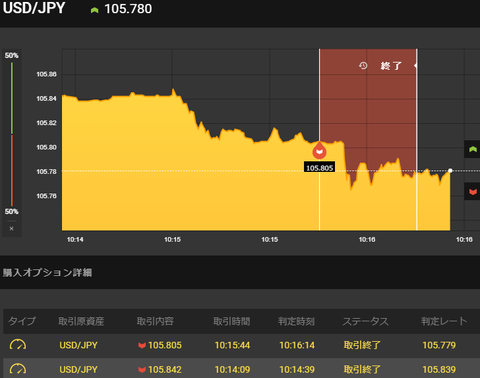Sort by the タイプ column header
Image resolution: width=480 pixels, height=378 pixels.
coord(22,321)
